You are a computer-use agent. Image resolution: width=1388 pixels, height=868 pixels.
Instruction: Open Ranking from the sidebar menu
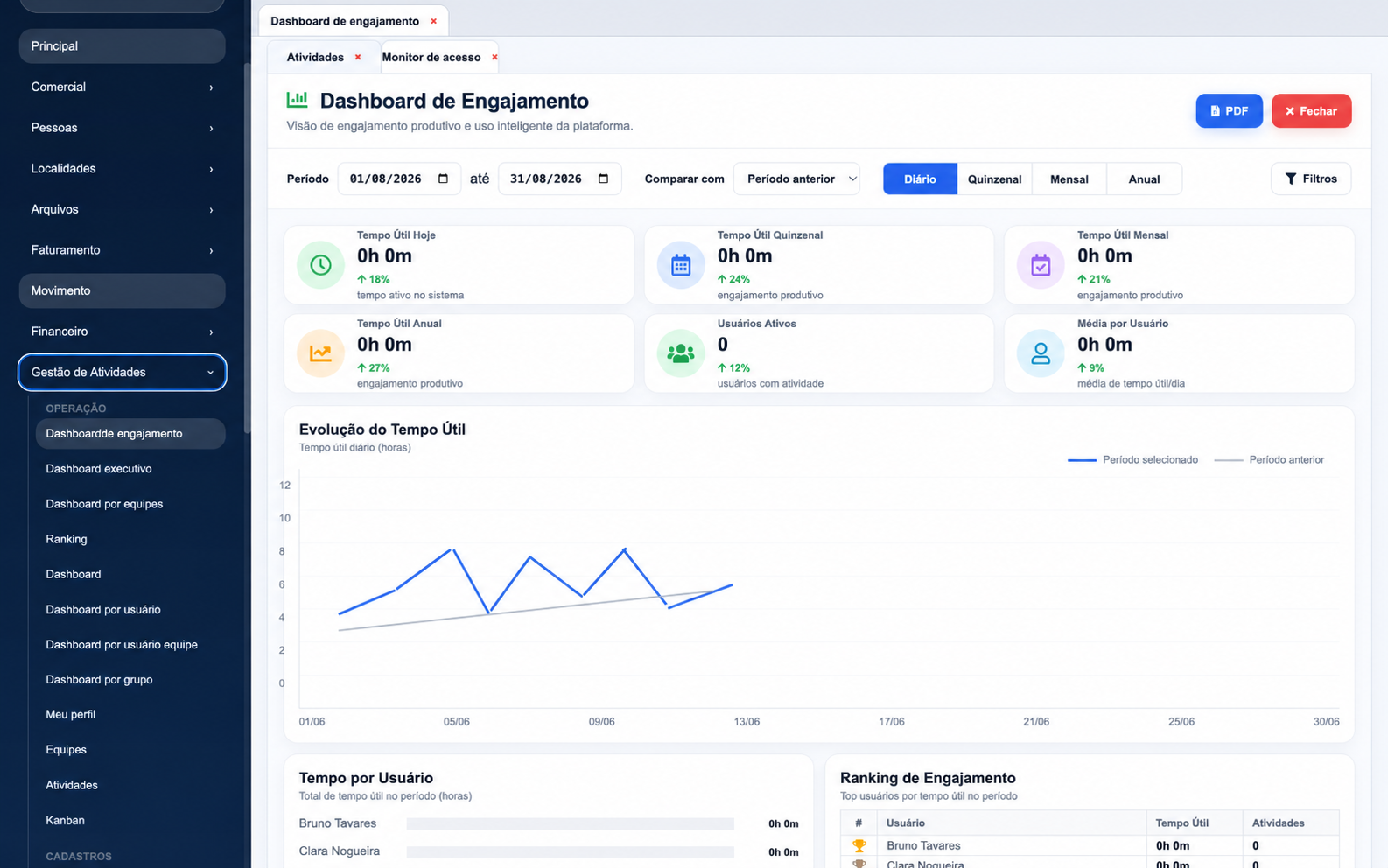coord(130,539)
